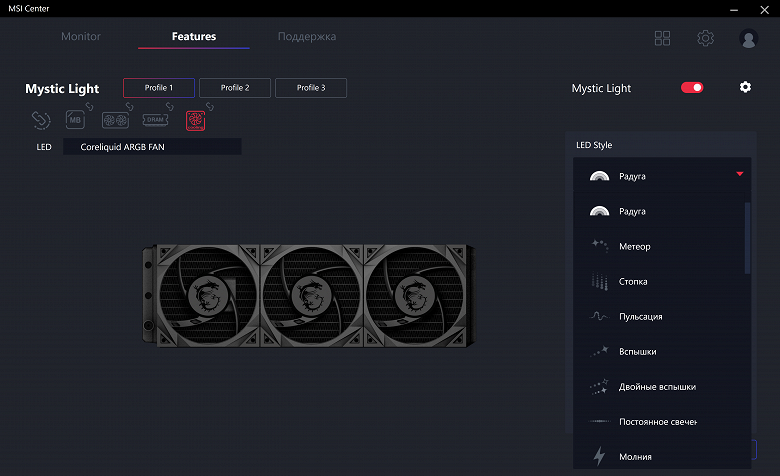780x476 pixels.
Task: Open MSI Center settings gear in header
Action: (705, 38)
